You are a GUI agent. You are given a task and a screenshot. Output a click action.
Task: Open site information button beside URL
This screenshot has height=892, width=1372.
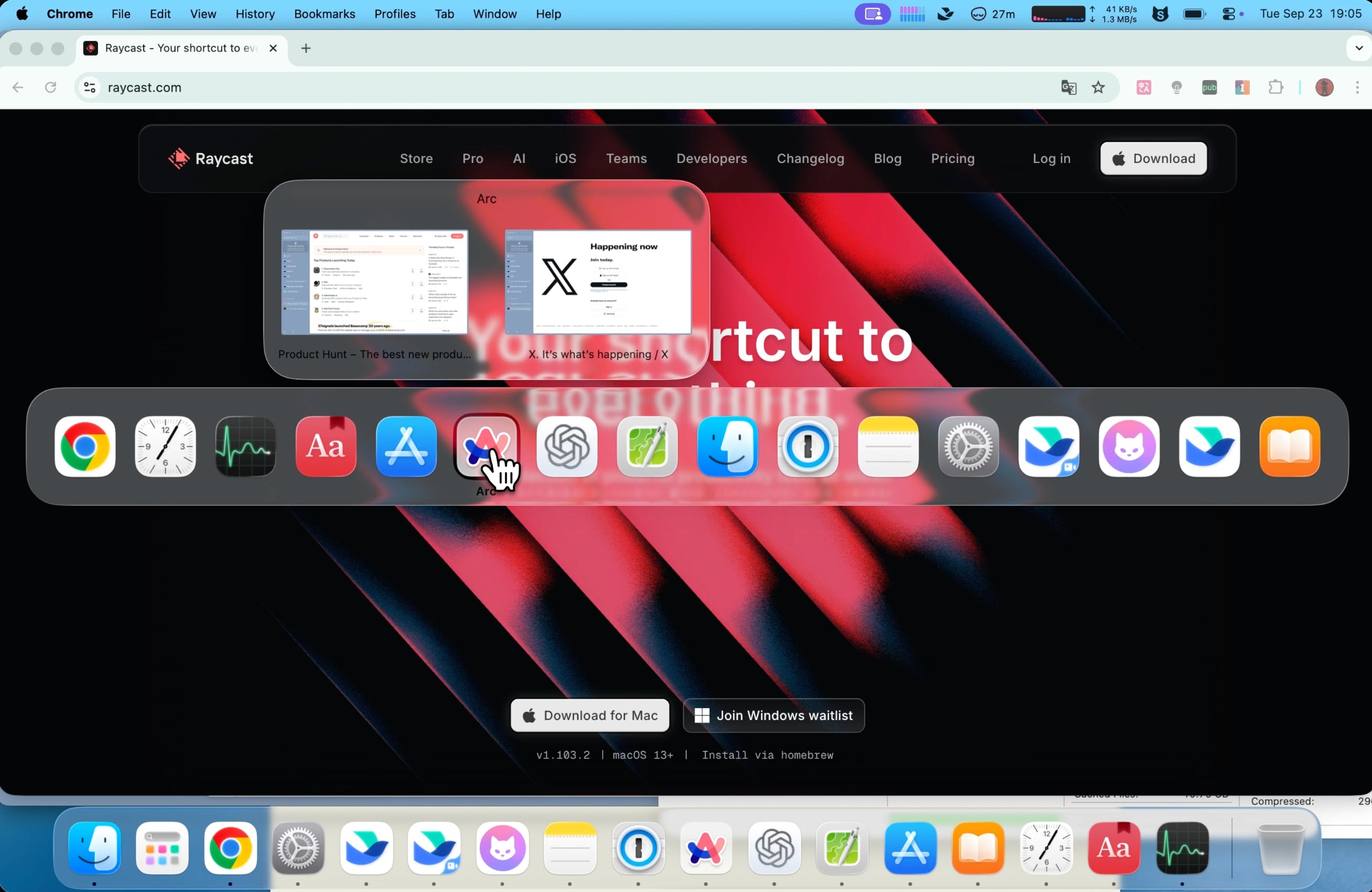pos(90,87)
